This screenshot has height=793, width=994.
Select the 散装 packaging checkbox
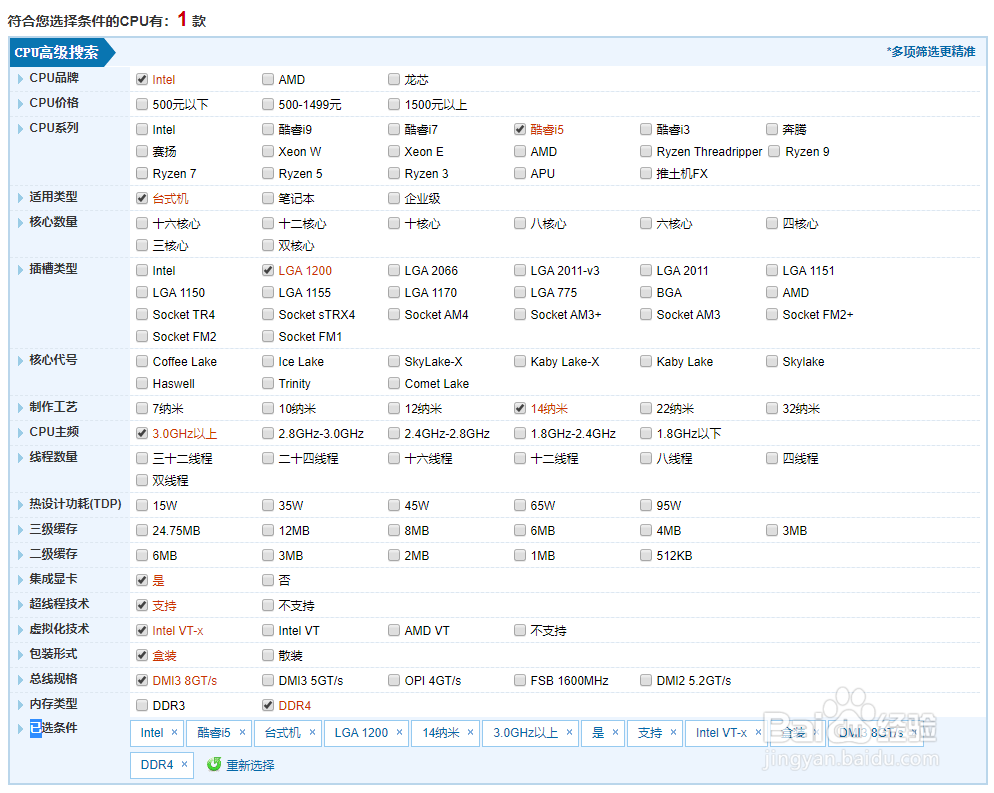(268, 655)
